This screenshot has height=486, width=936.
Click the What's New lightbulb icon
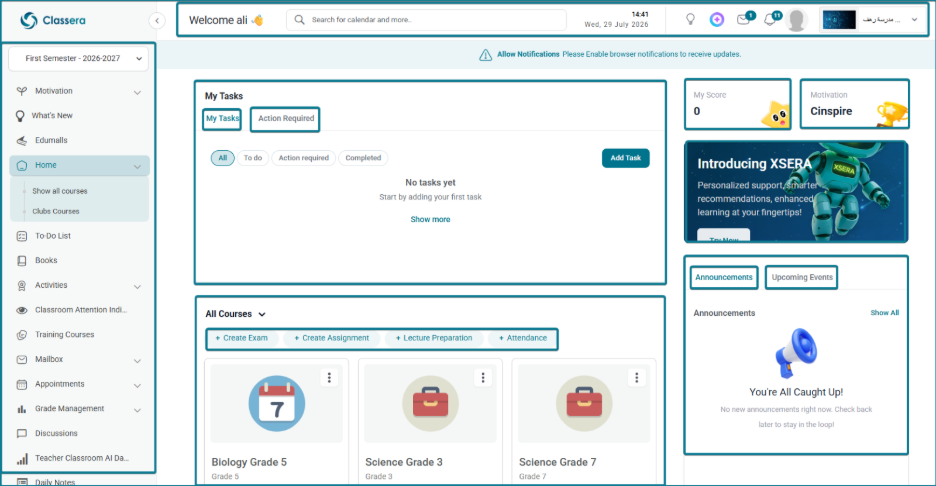coord(20,116)
